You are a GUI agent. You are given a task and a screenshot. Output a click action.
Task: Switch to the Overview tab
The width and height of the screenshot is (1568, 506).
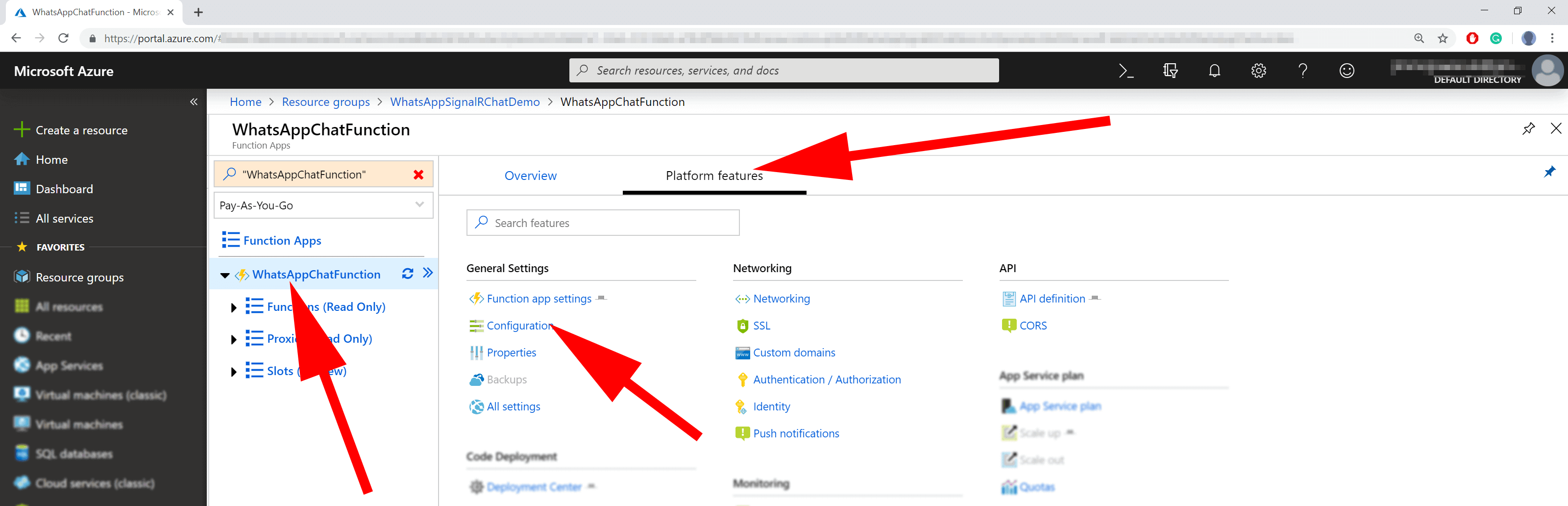coord(530,176)
